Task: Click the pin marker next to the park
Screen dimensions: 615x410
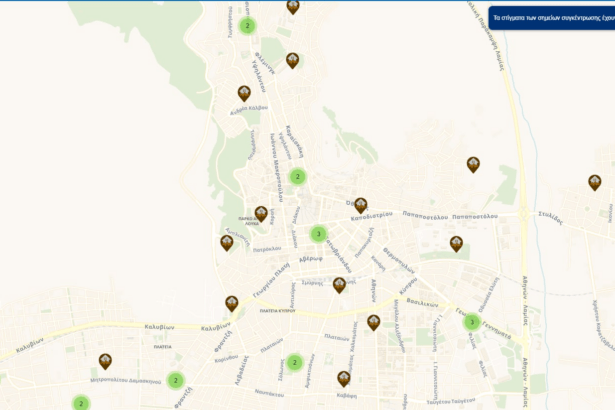Action: (261, 213)
